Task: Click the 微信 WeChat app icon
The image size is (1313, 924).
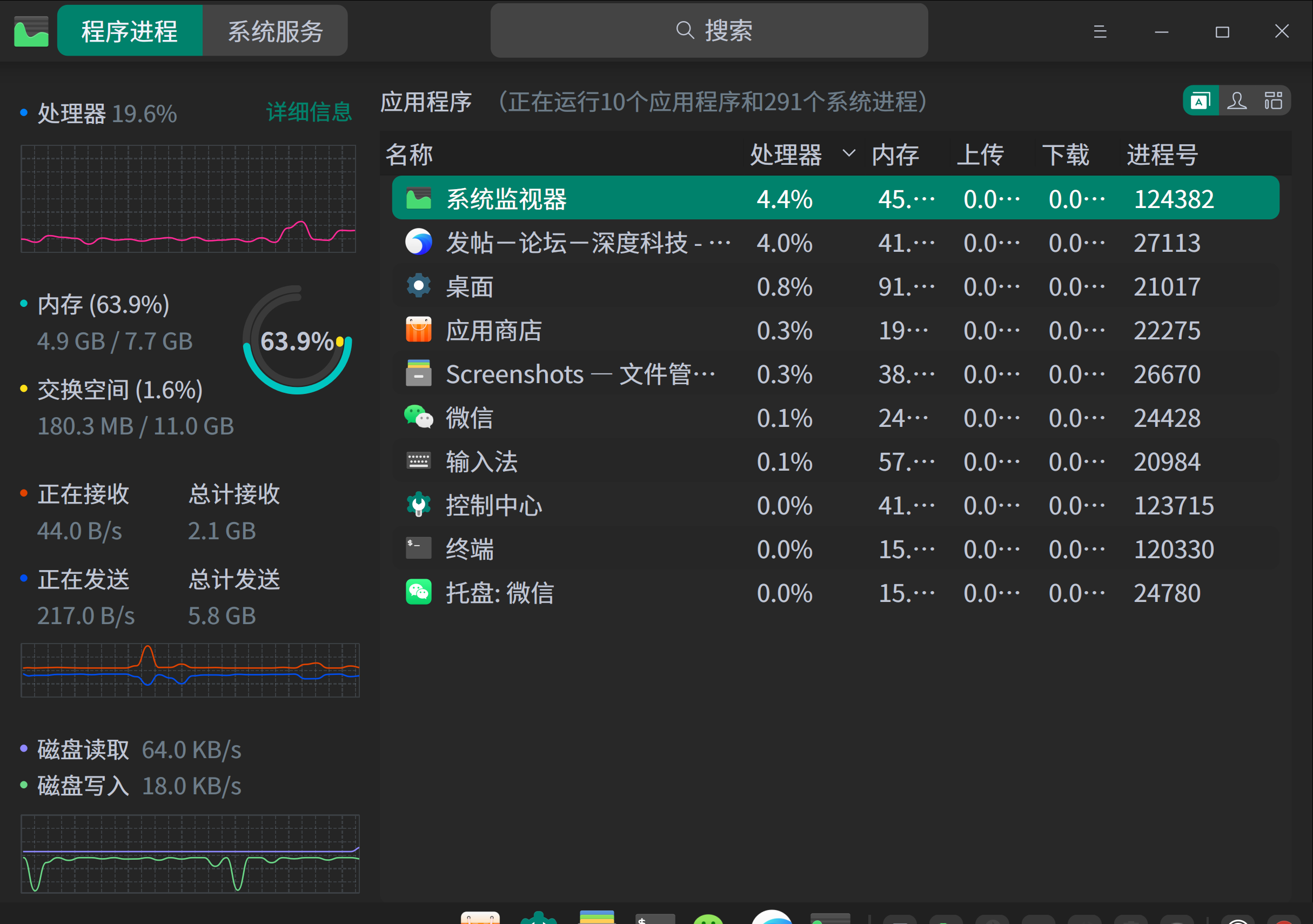Action: [x=419, y=417]
